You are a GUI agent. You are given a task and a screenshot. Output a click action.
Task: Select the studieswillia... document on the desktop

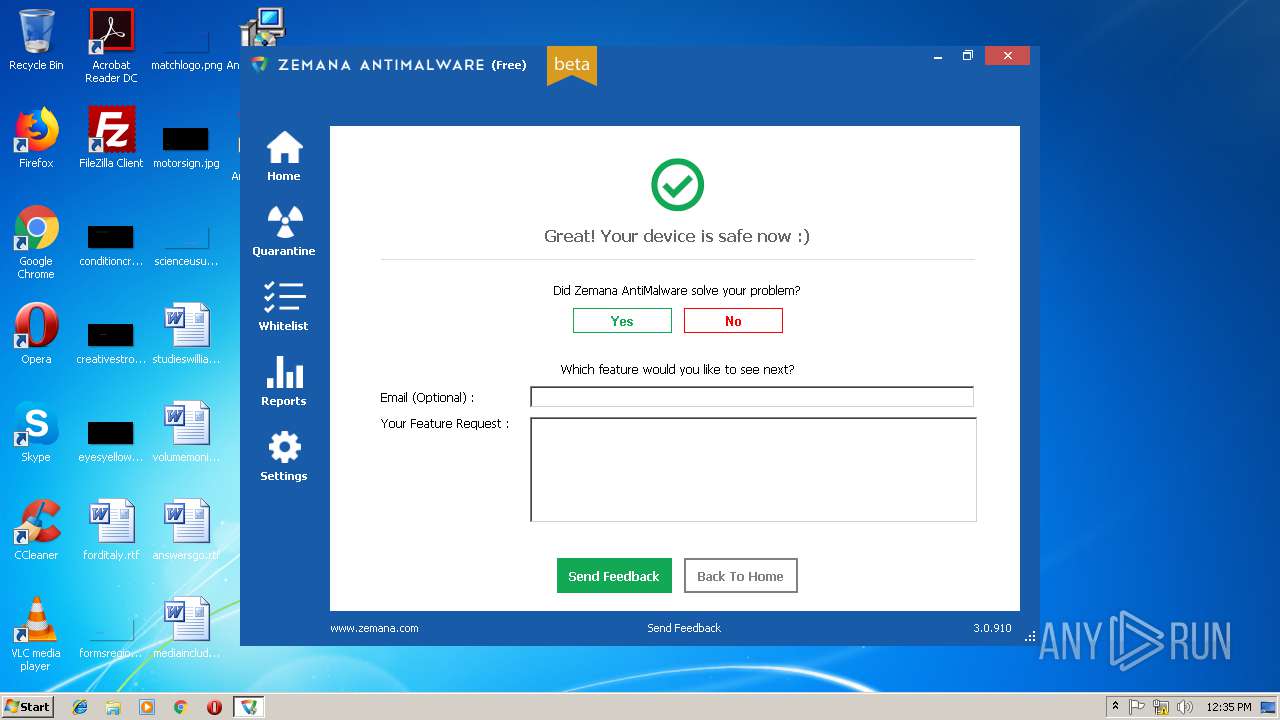[x=186, y=334]
